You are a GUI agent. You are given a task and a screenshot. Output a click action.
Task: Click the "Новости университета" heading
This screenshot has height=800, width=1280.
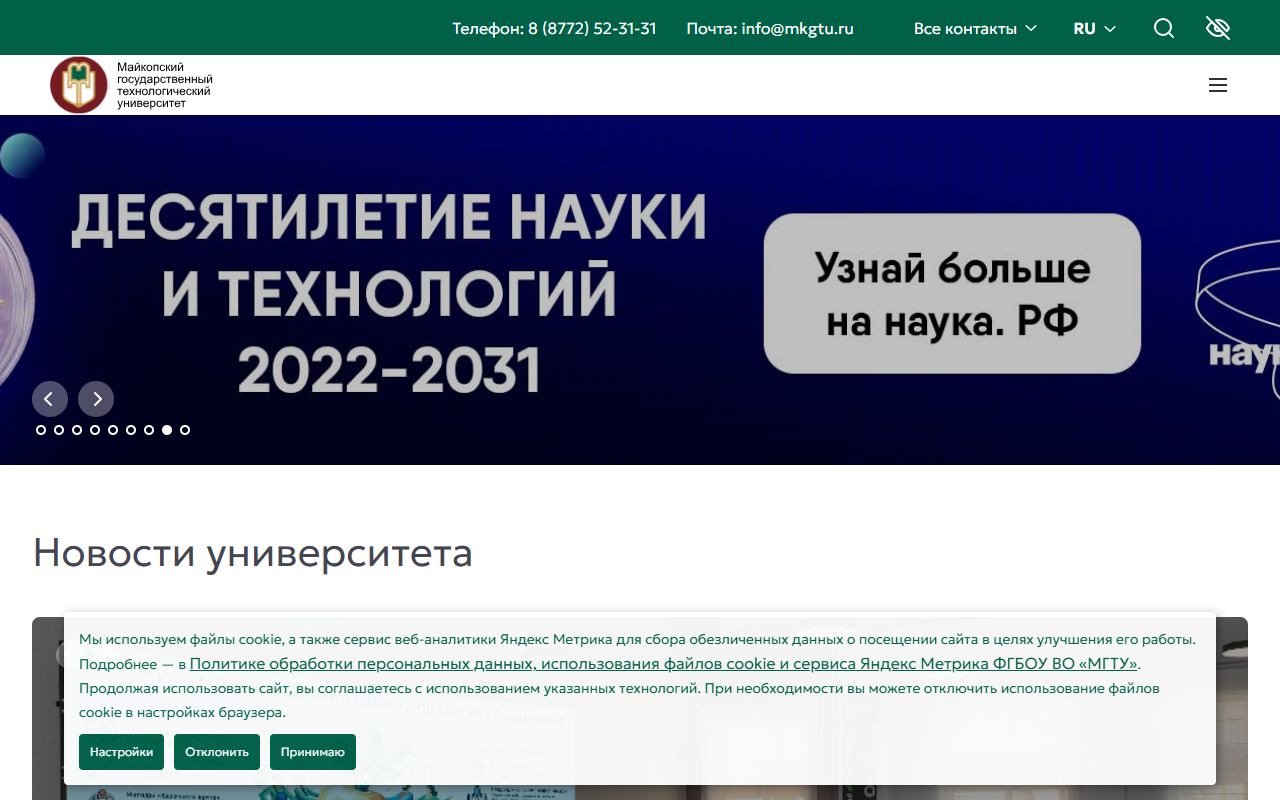[252, 553]
